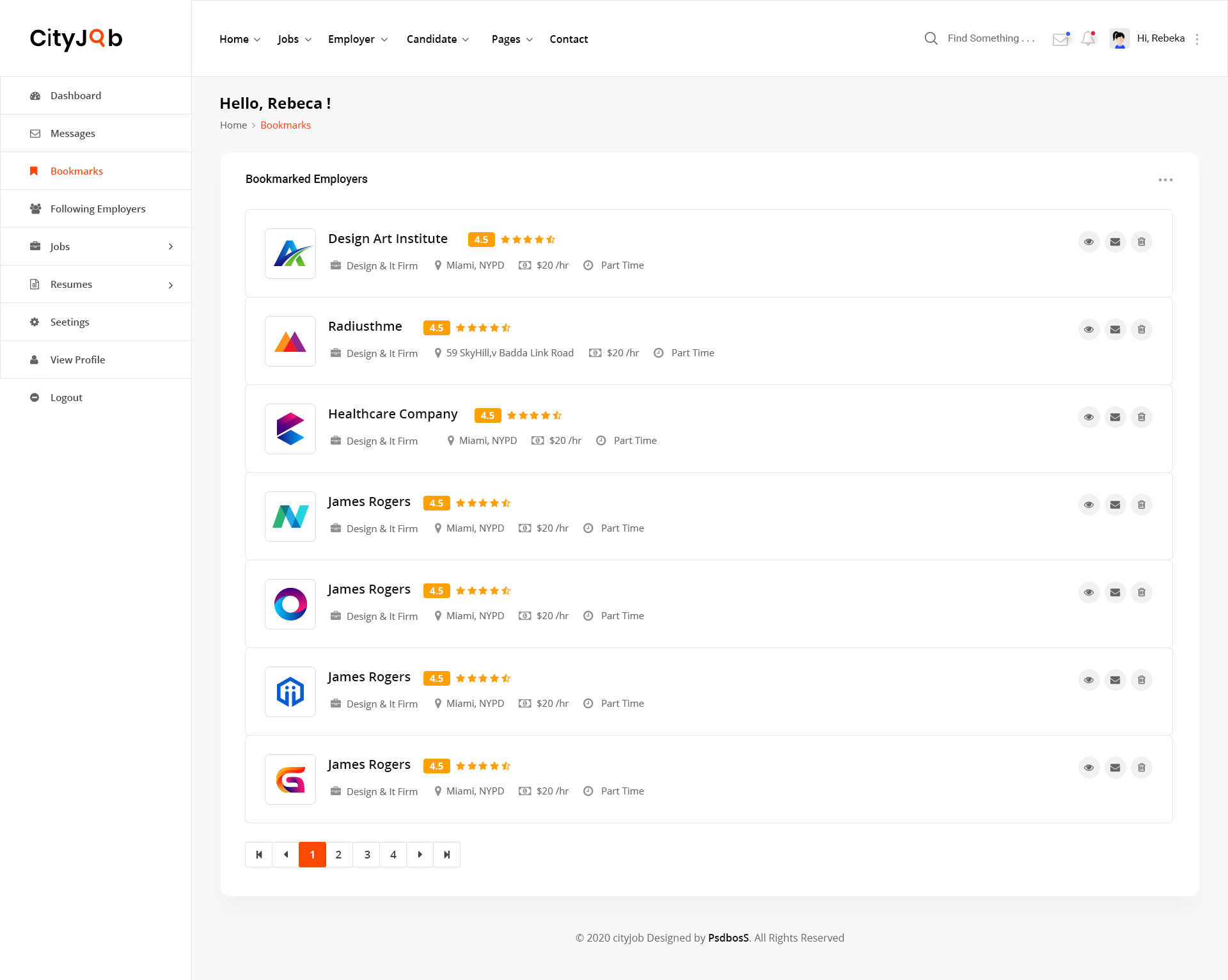Click the eye icon for Healthcare Company
Viewport: 1228px width, 980px height.
pos(1089,417)
